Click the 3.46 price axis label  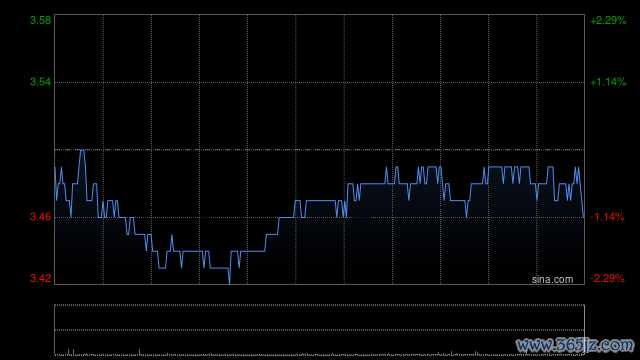[40, 217]
